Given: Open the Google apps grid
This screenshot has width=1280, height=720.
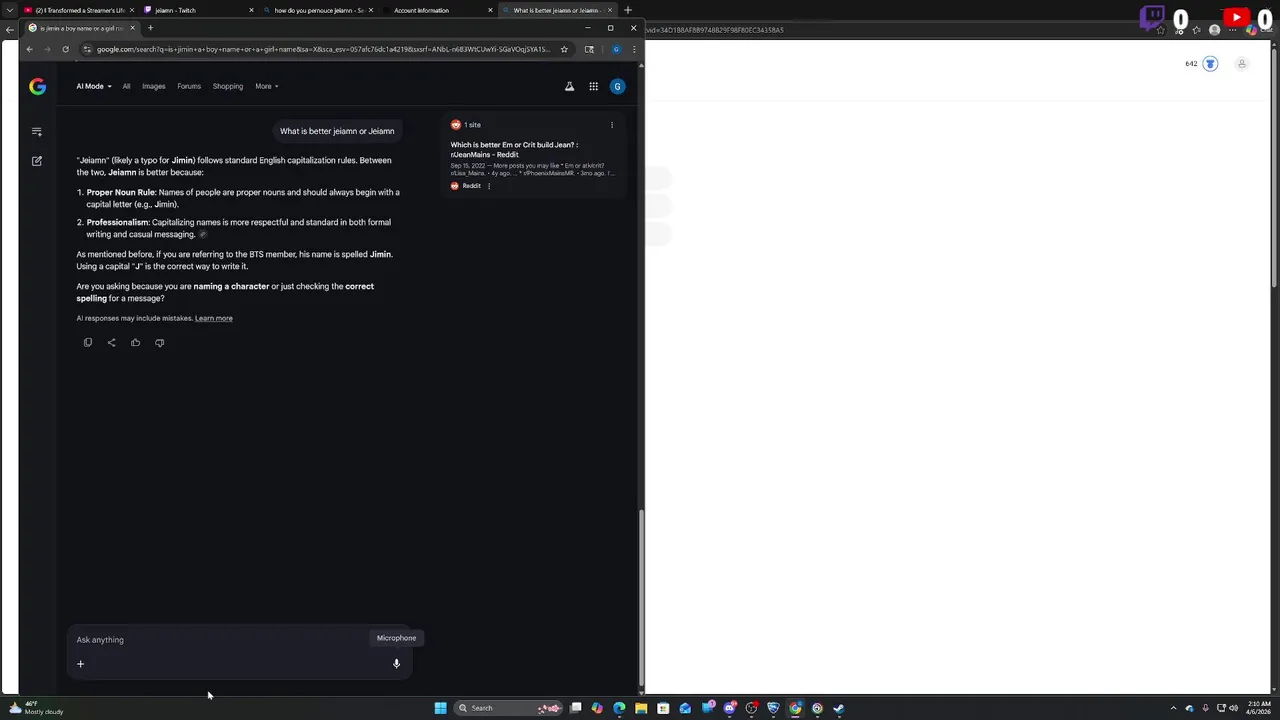Looking at the screenshot, I should click(593, 86).
